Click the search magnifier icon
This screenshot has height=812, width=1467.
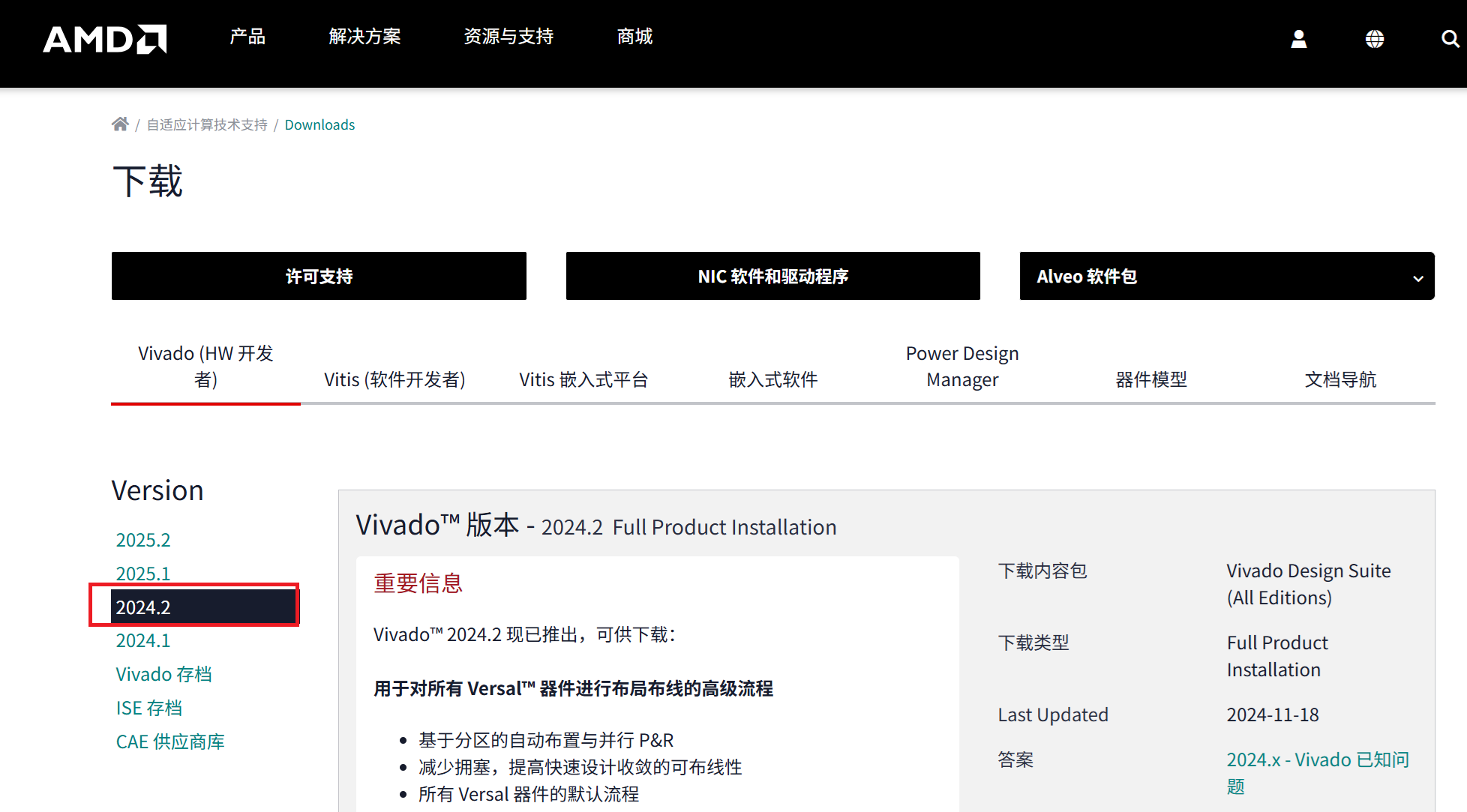coord(1450,39)
